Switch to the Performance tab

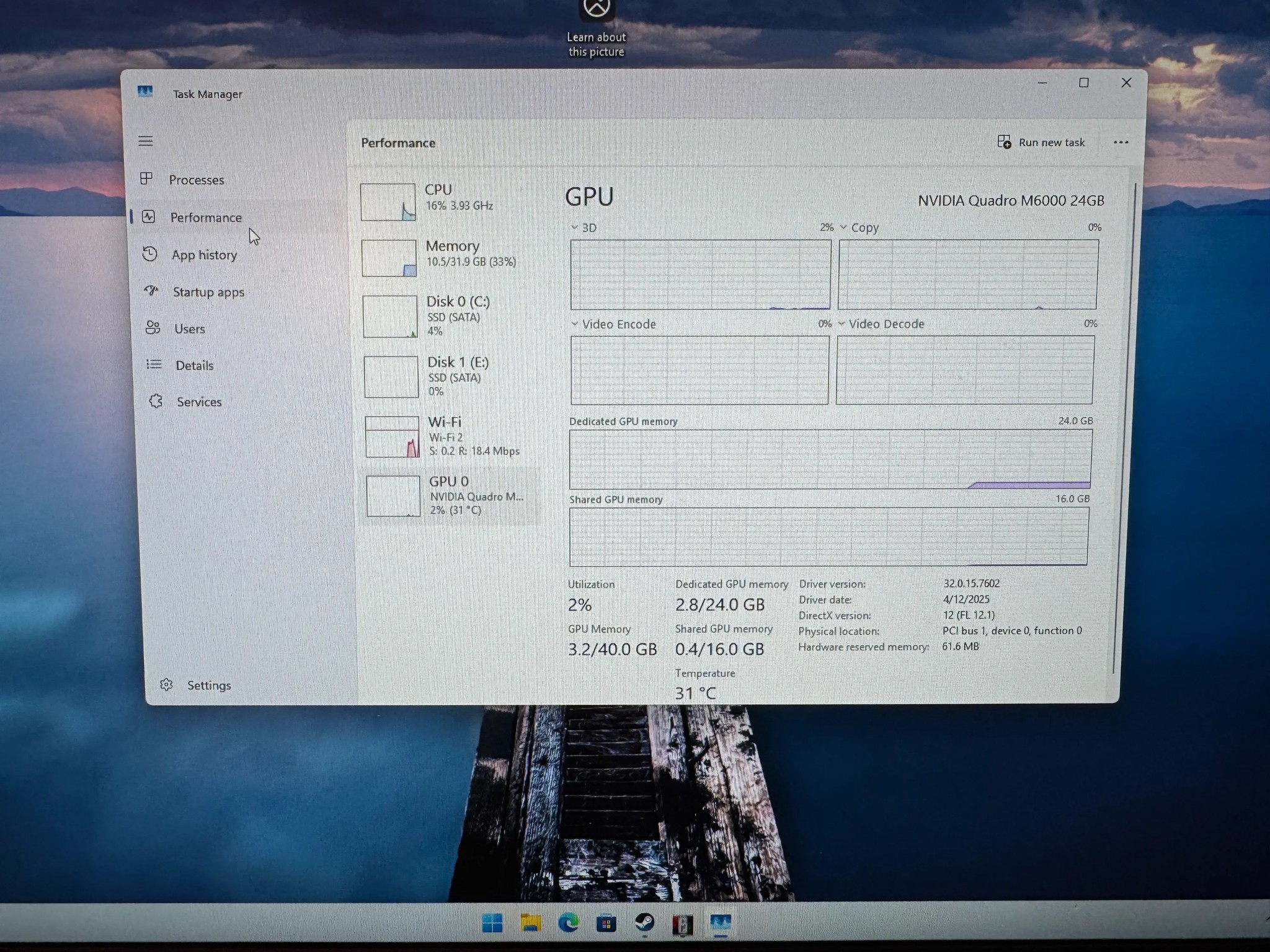206,217
